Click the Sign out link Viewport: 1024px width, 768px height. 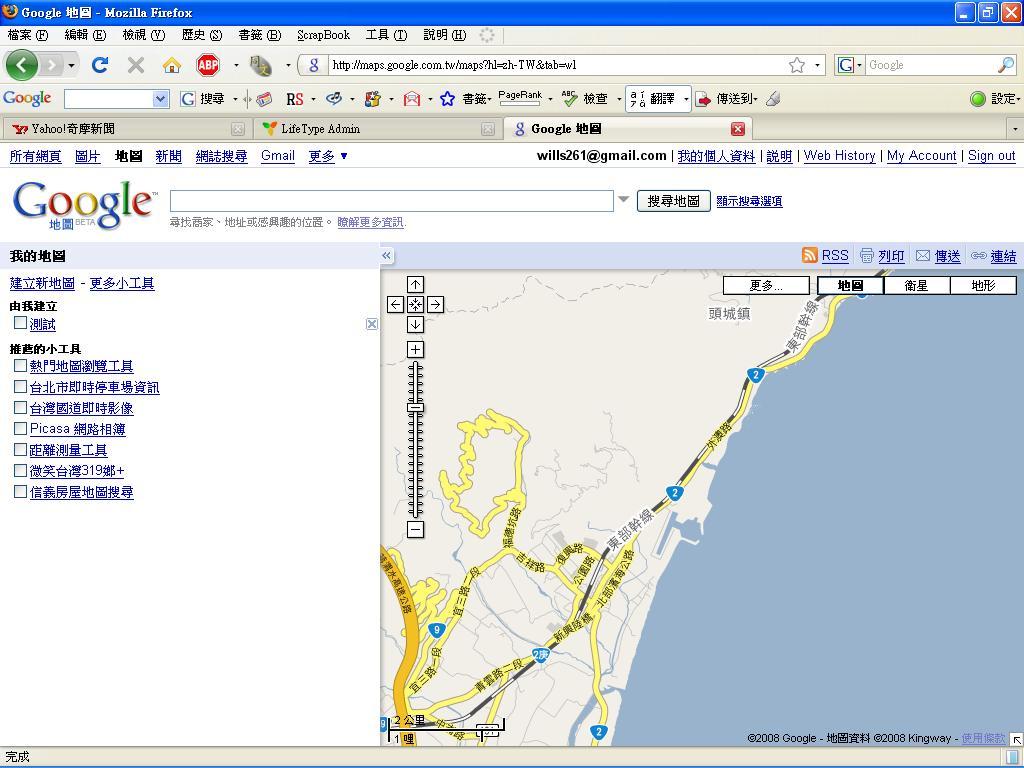point(991,156)
